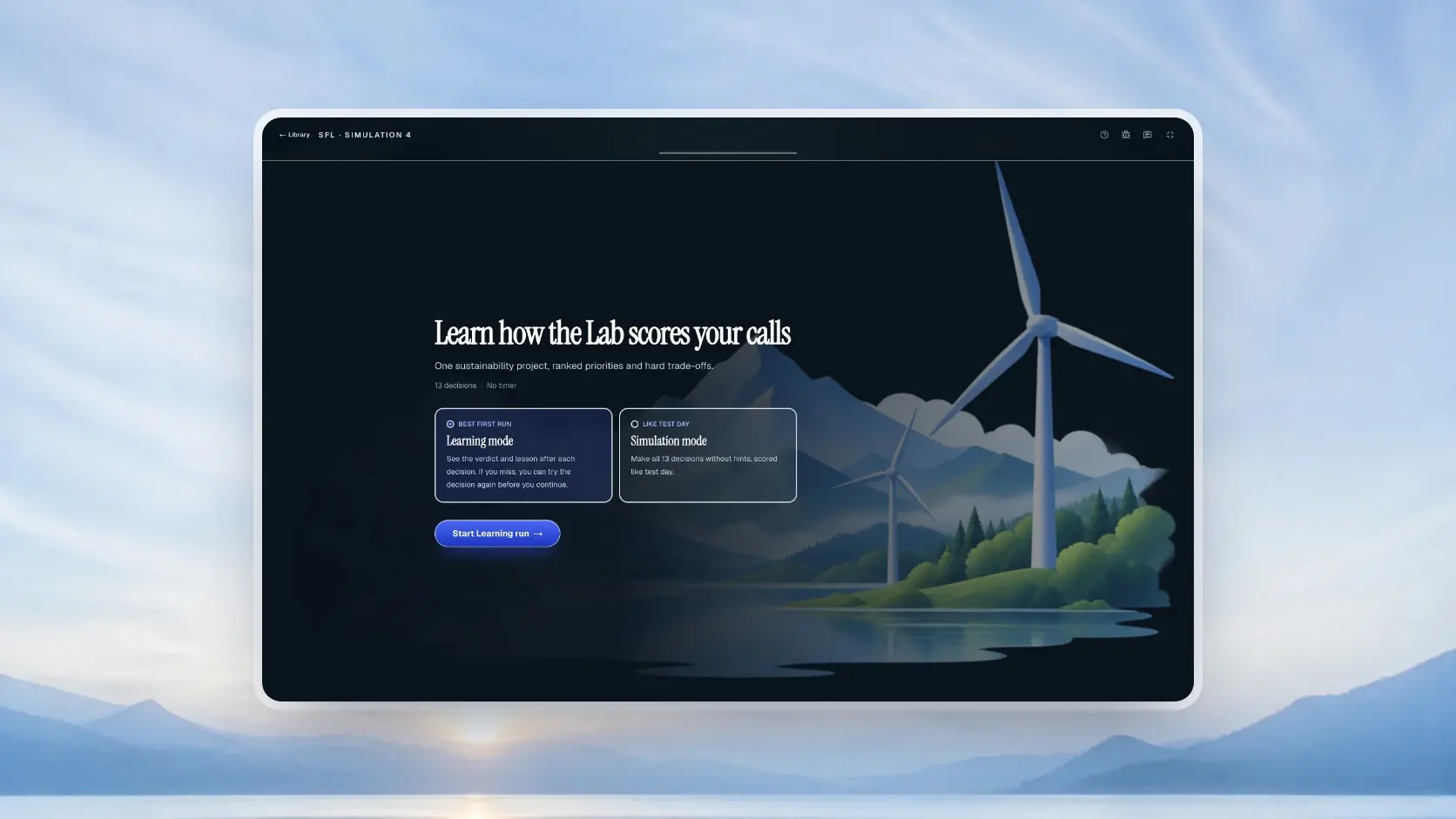Click the 'No timer' label
Image resolution: width=1456 pixels, height=819 pixels.
[x=502, y=386]
